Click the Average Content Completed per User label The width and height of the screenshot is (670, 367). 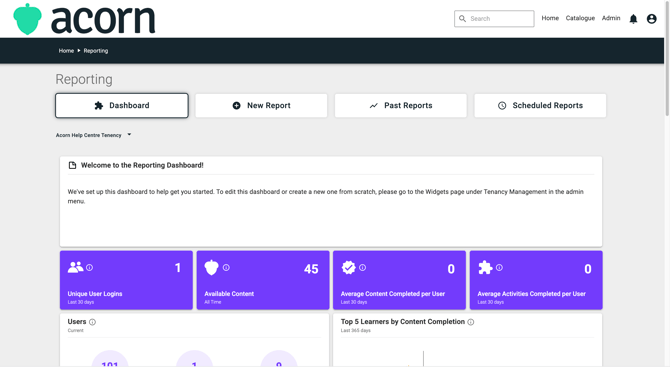(393, 294)
